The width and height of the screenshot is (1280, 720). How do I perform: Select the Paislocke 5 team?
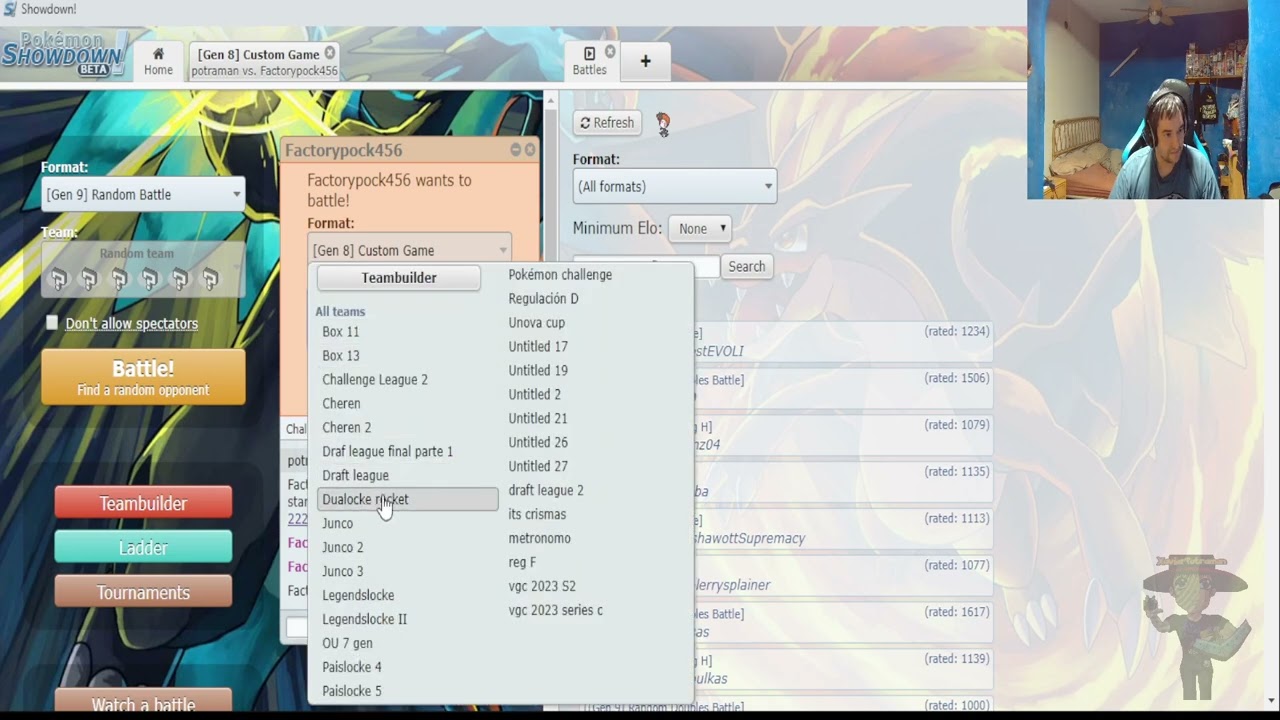tap(406, 692)
